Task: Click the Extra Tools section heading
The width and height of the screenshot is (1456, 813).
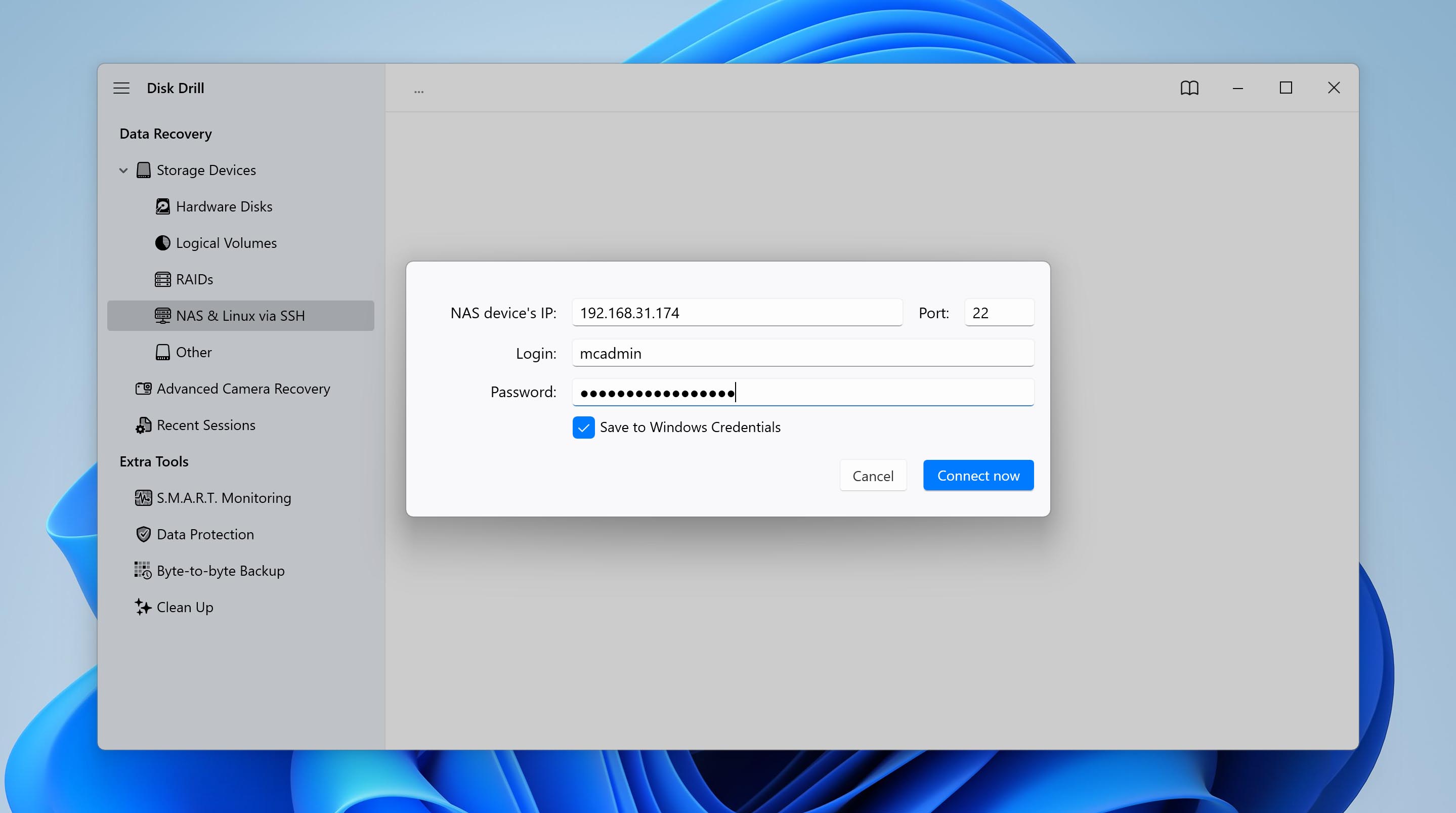Action: 154,462
